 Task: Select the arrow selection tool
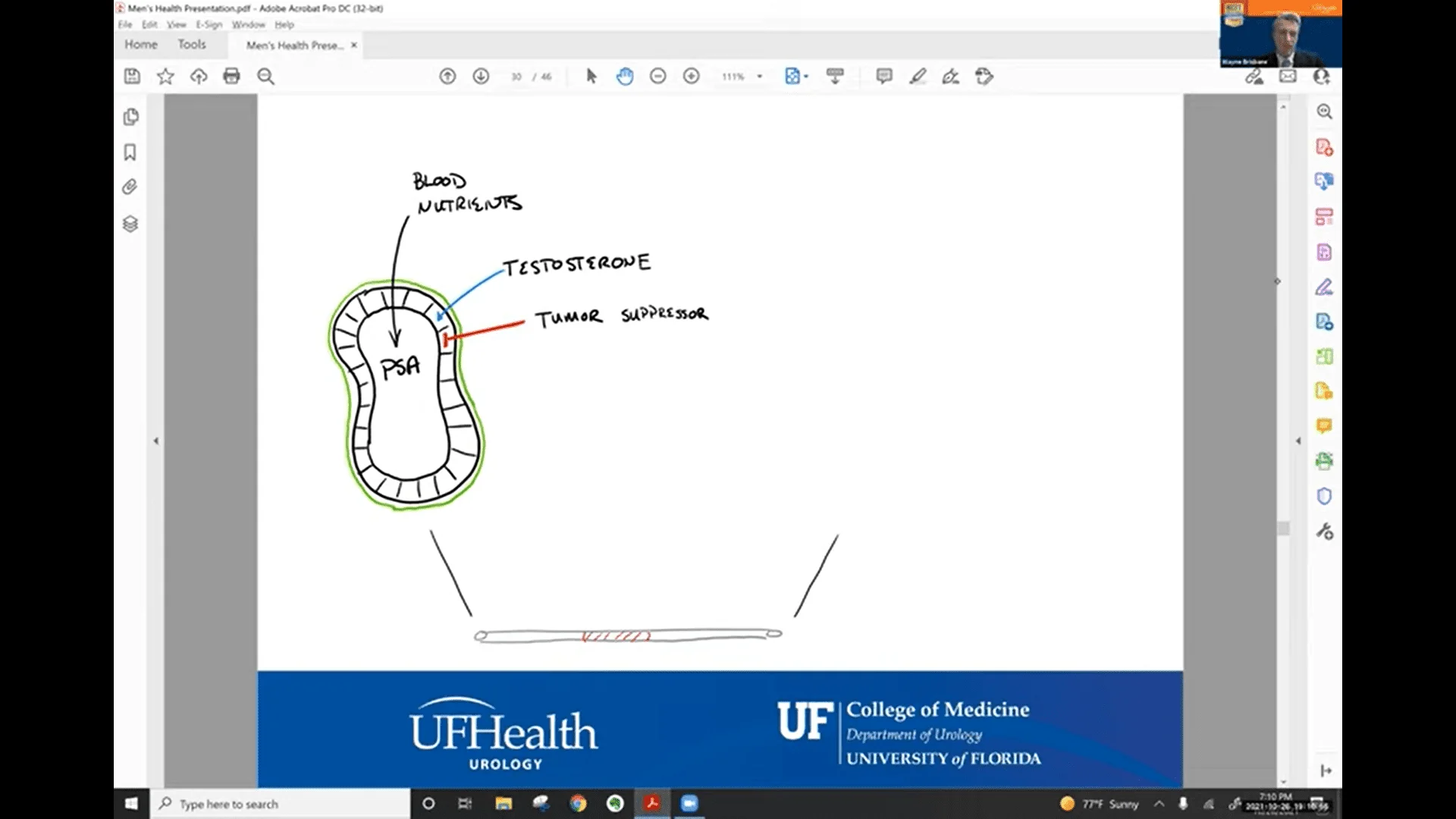click(x=591, y=76)
